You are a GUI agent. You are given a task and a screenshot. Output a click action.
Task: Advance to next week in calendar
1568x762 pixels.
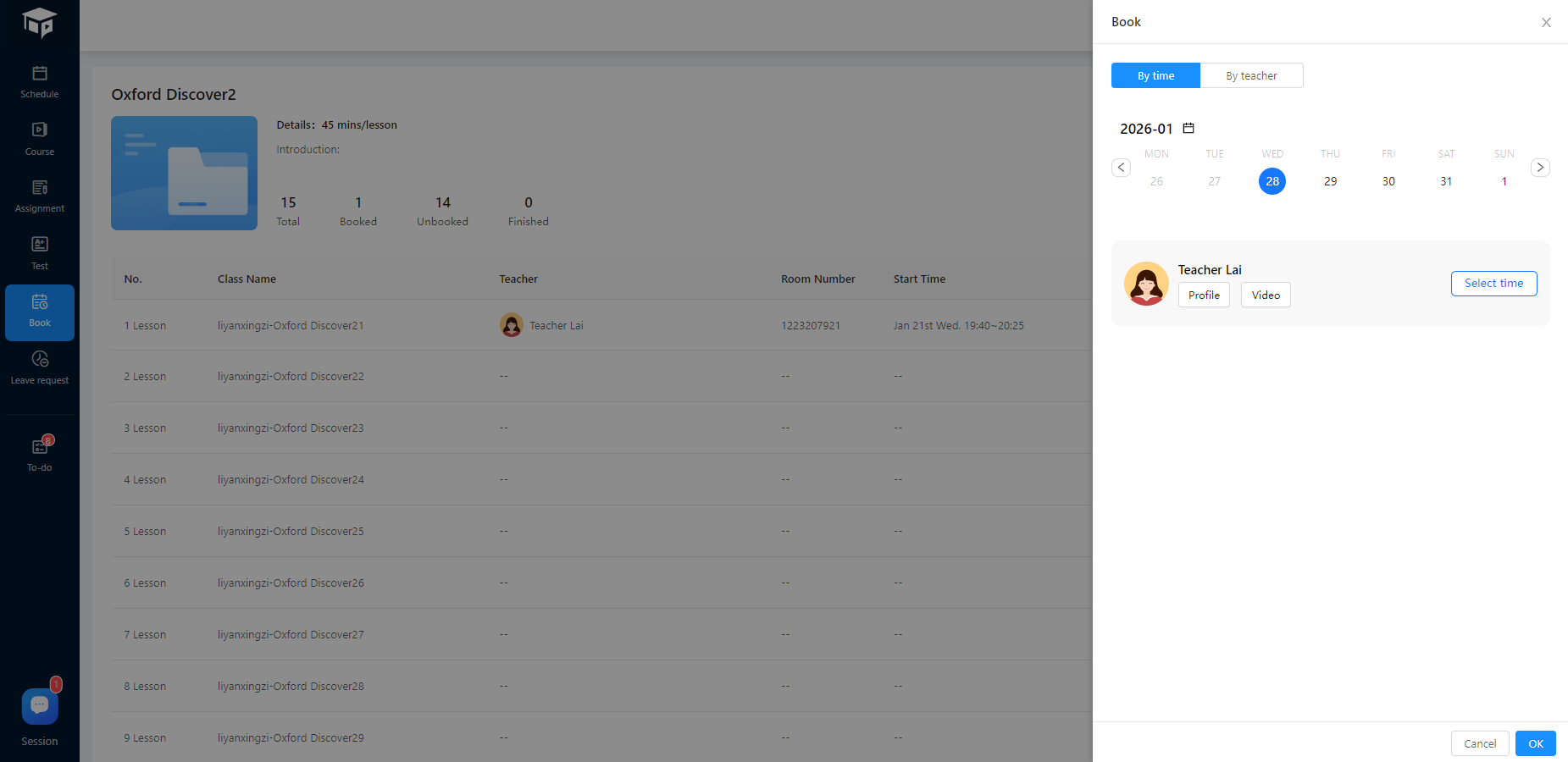(x=1540, y=168)
